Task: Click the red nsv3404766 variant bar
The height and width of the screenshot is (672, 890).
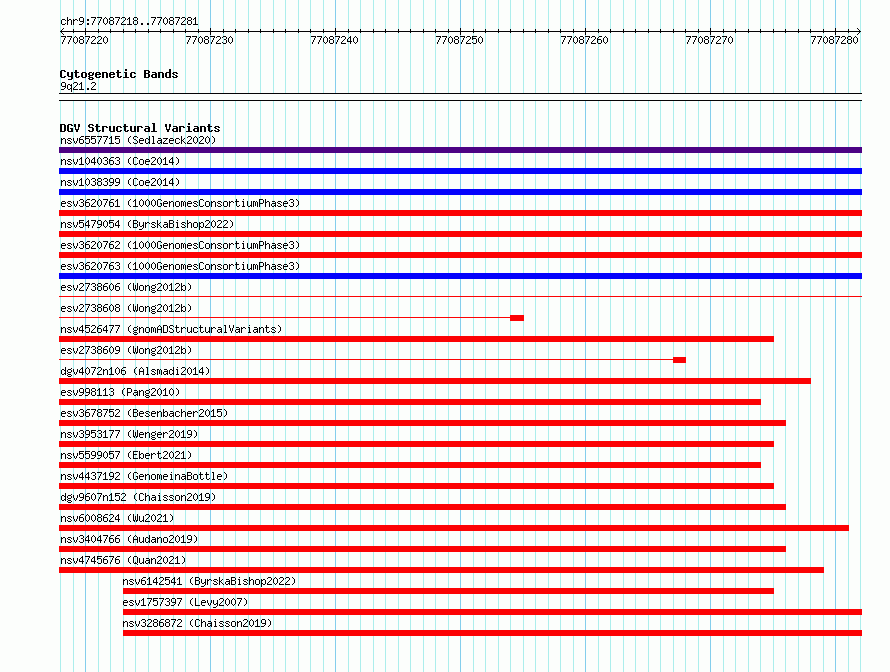Action: tap(422, 549)
